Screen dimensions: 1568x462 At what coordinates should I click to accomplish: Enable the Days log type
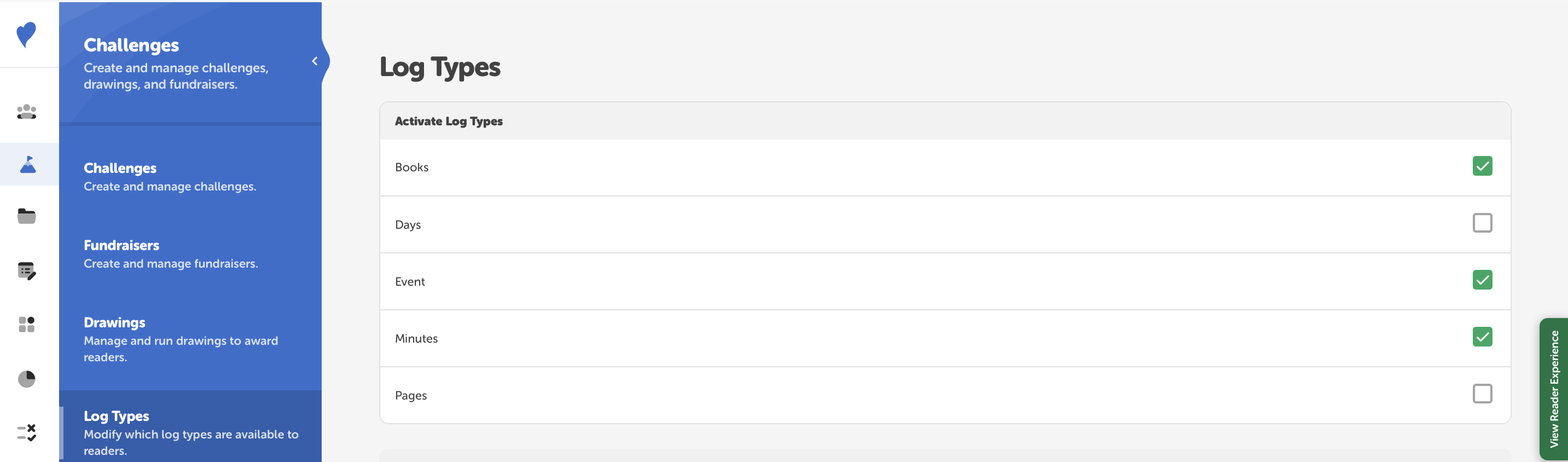(x=1483, y=223)
